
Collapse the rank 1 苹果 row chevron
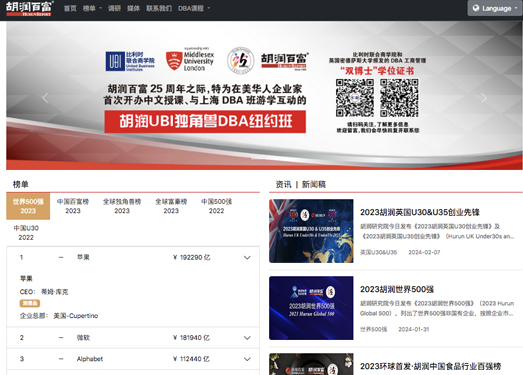[x=247, y=258]
